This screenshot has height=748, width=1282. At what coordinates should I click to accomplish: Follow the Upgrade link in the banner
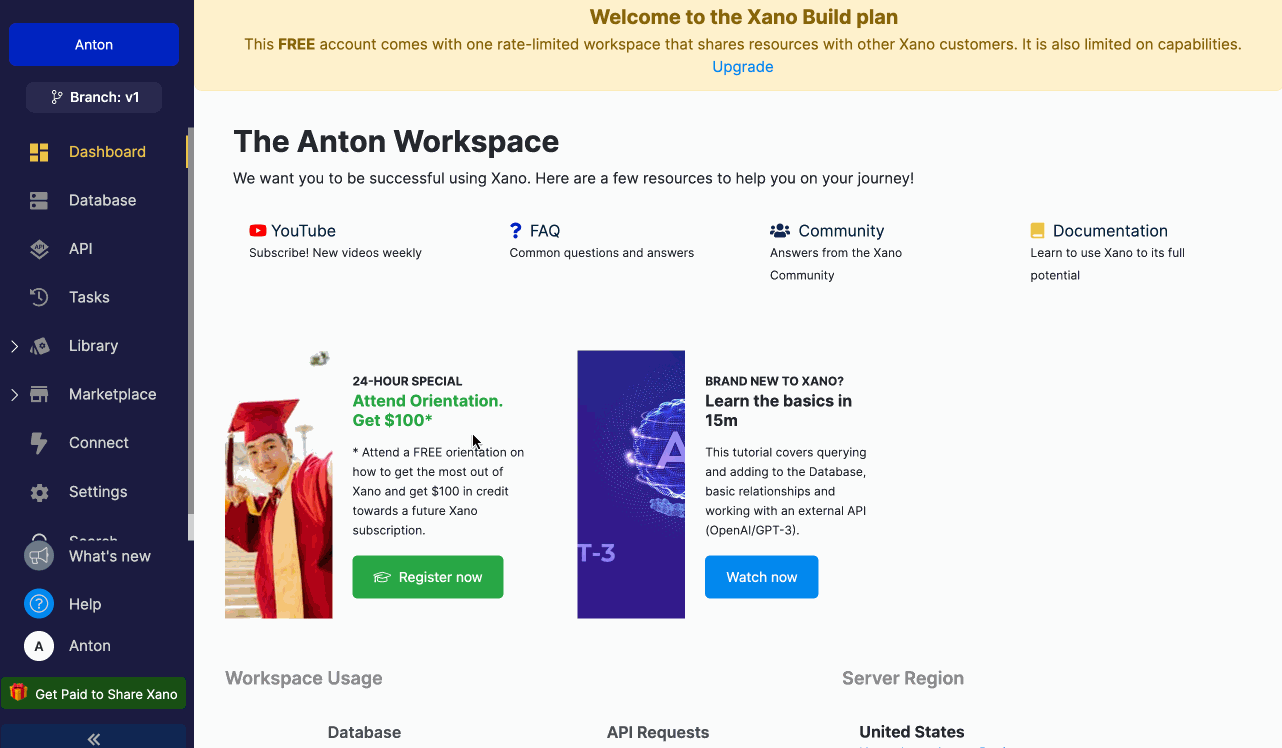point(743,67)
